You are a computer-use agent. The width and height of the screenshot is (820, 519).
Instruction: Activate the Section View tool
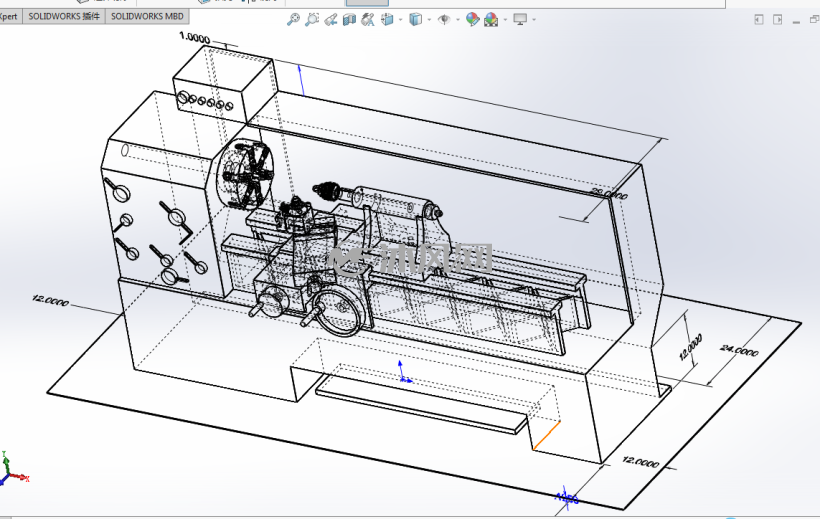point(349,20)
